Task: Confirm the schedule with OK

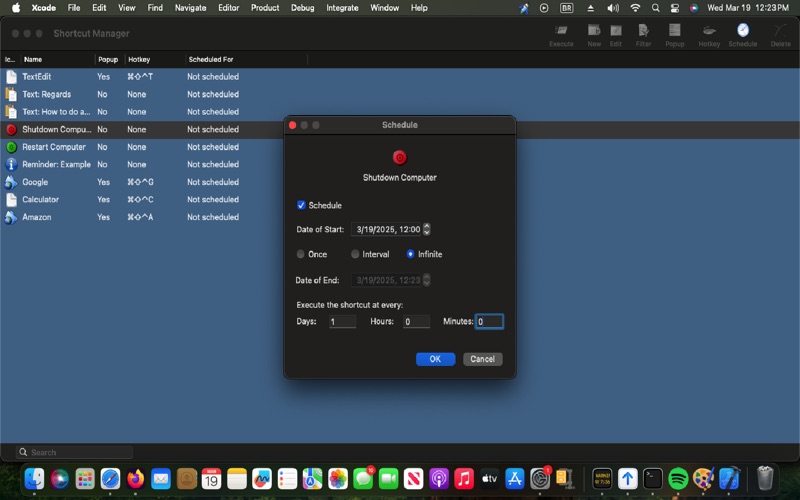Action: point(435,359)
